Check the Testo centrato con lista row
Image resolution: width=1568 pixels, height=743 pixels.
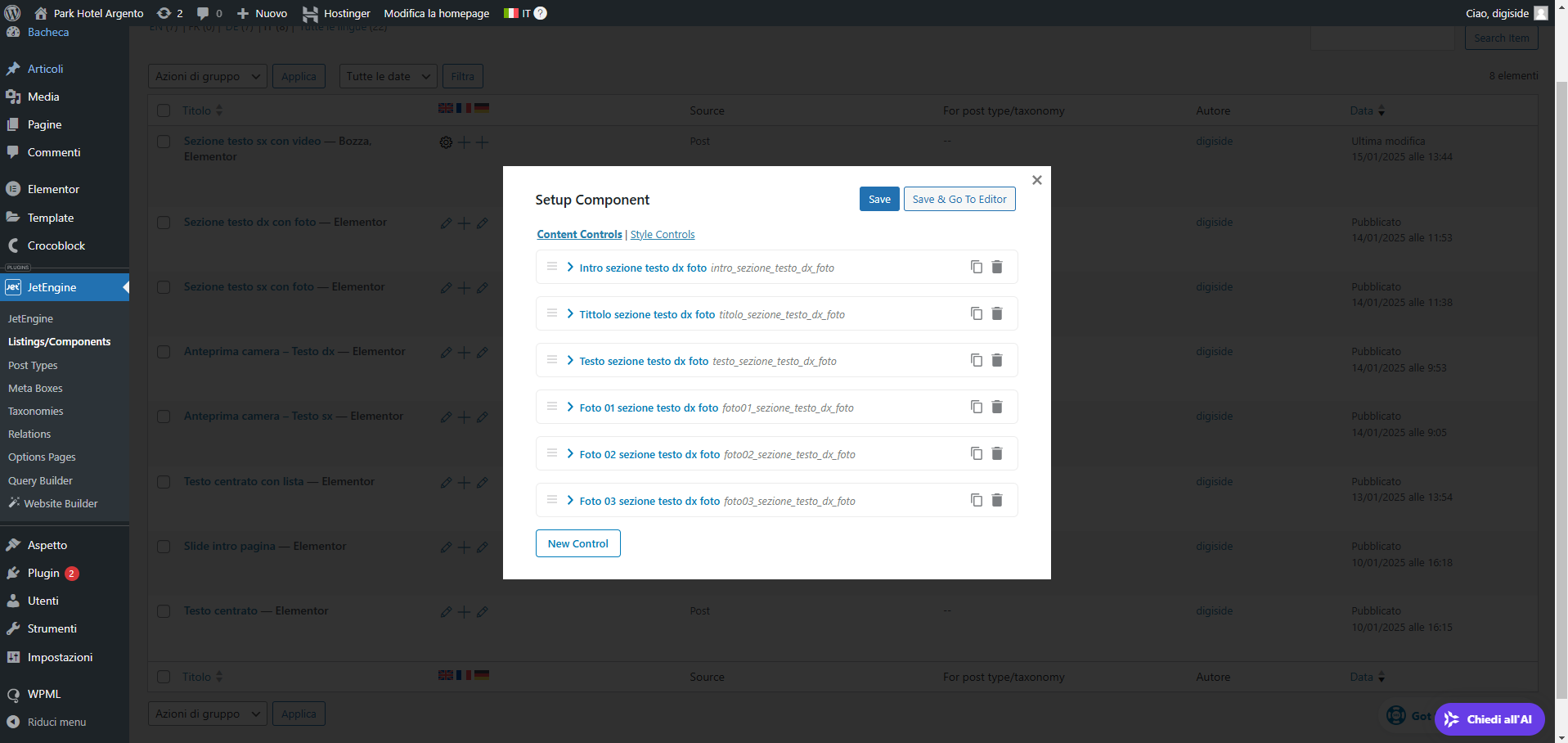point(164,482)
